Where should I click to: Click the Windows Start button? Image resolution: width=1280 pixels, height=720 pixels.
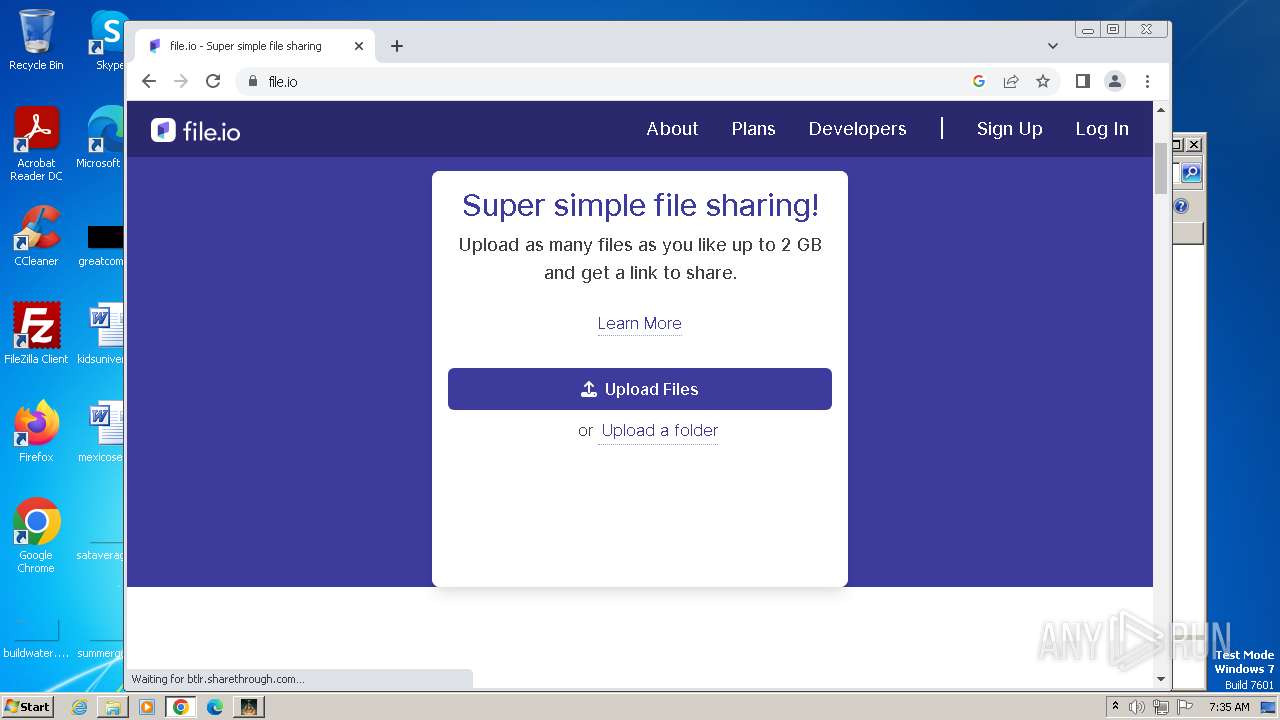pyautogui.click(x=27, y=706)
